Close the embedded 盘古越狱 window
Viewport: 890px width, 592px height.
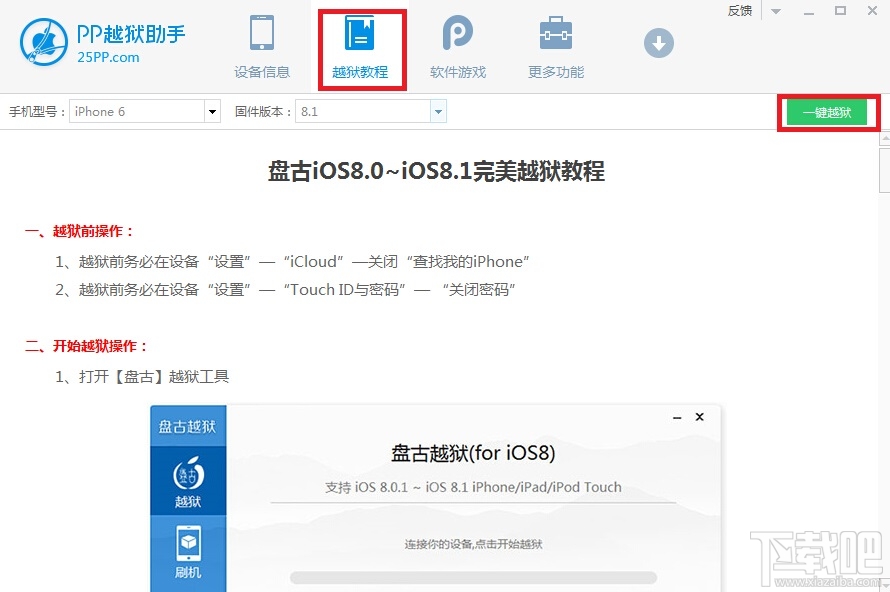click(699, 417)
